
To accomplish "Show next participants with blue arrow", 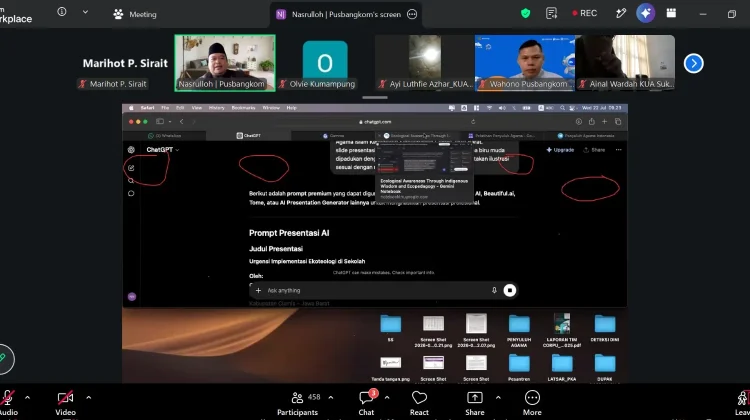I will pos(694,63).
